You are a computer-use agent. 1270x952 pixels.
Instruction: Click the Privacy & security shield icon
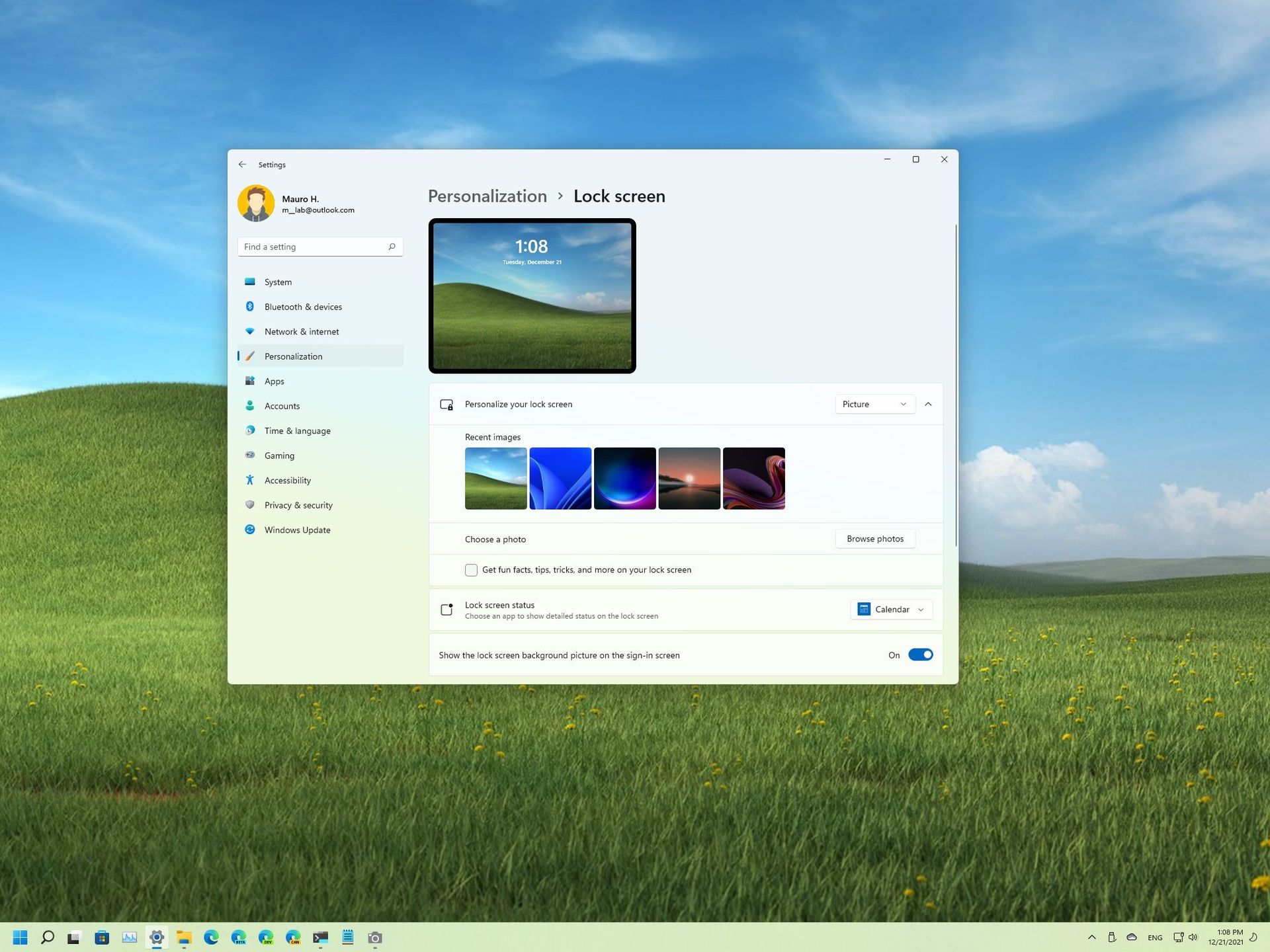tap(250, 504)
